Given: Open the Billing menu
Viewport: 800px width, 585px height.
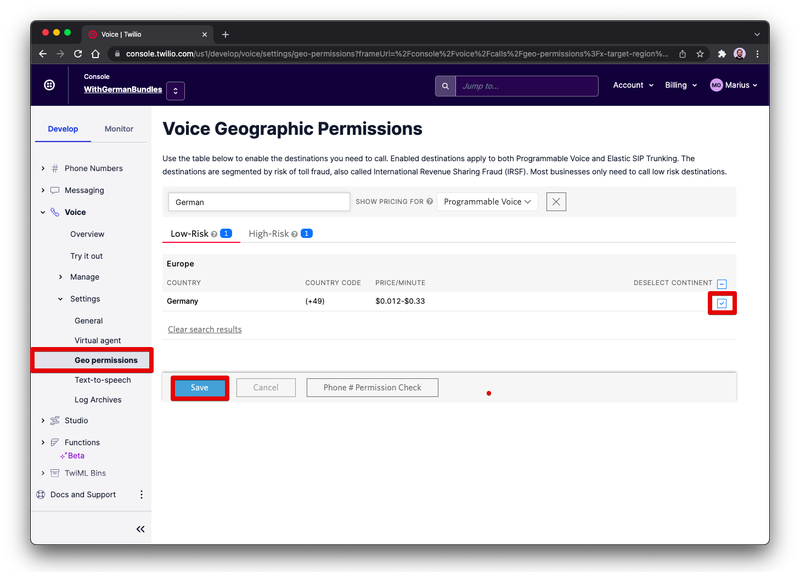Looking at the screenshot, I should point(681,85).
